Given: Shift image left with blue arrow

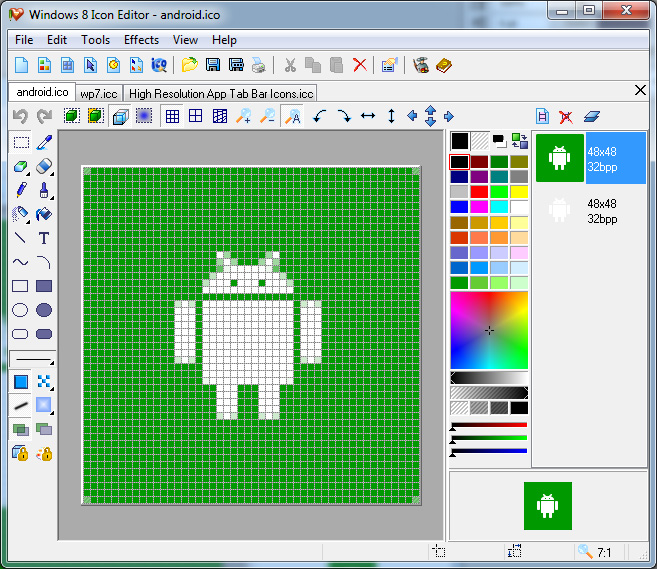Looking at the screenshot, I should coord(412,116).
